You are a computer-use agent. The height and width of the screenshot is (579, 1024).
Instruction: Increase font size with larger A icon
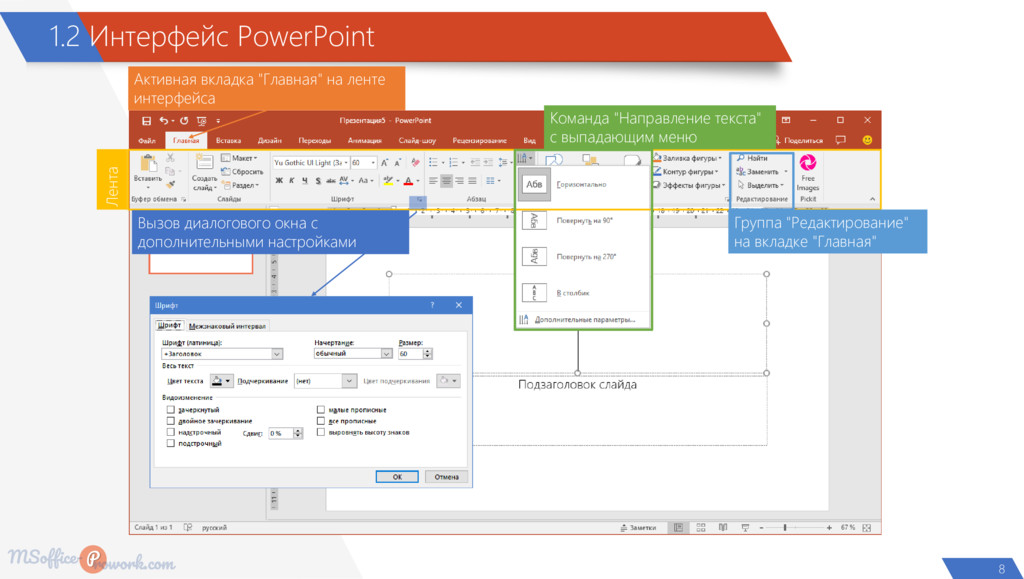[384, 163]
